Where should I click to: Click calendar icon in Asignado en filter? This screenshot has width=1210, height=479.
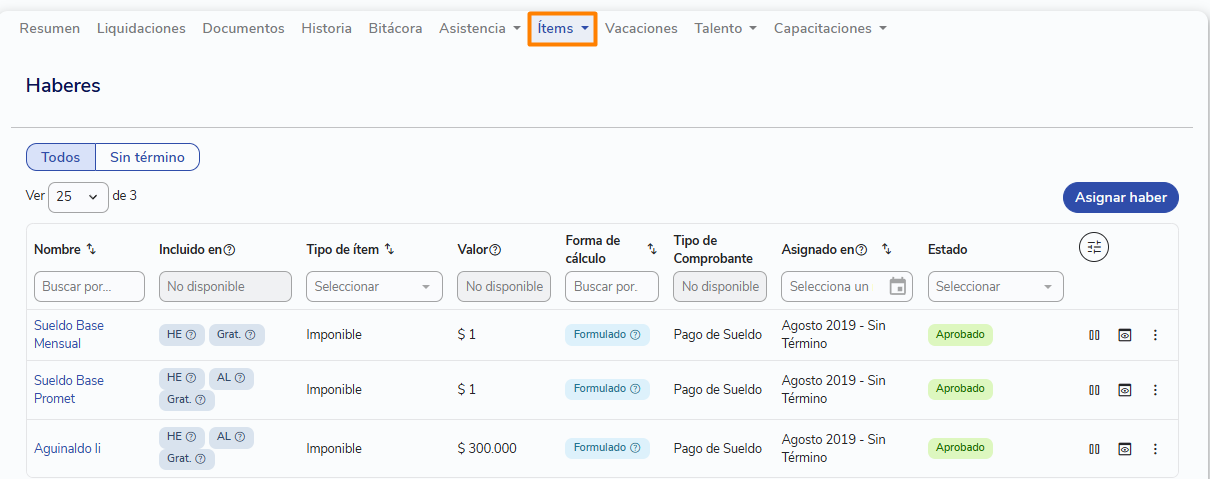pyautogui.click(x=897, y=286)
